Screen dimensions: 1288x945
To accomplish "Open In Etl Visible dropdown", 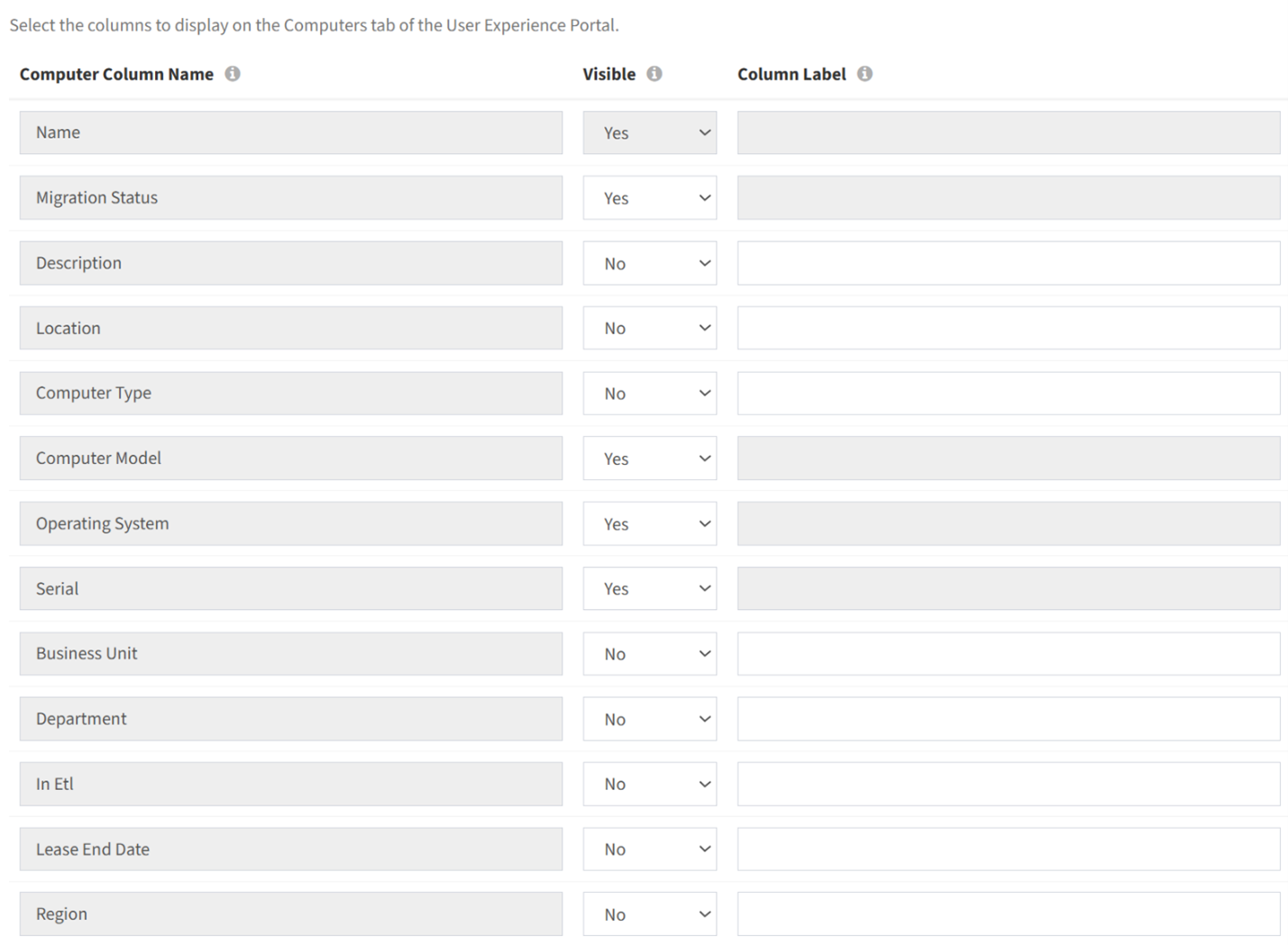I will click(x=650, y=784).
